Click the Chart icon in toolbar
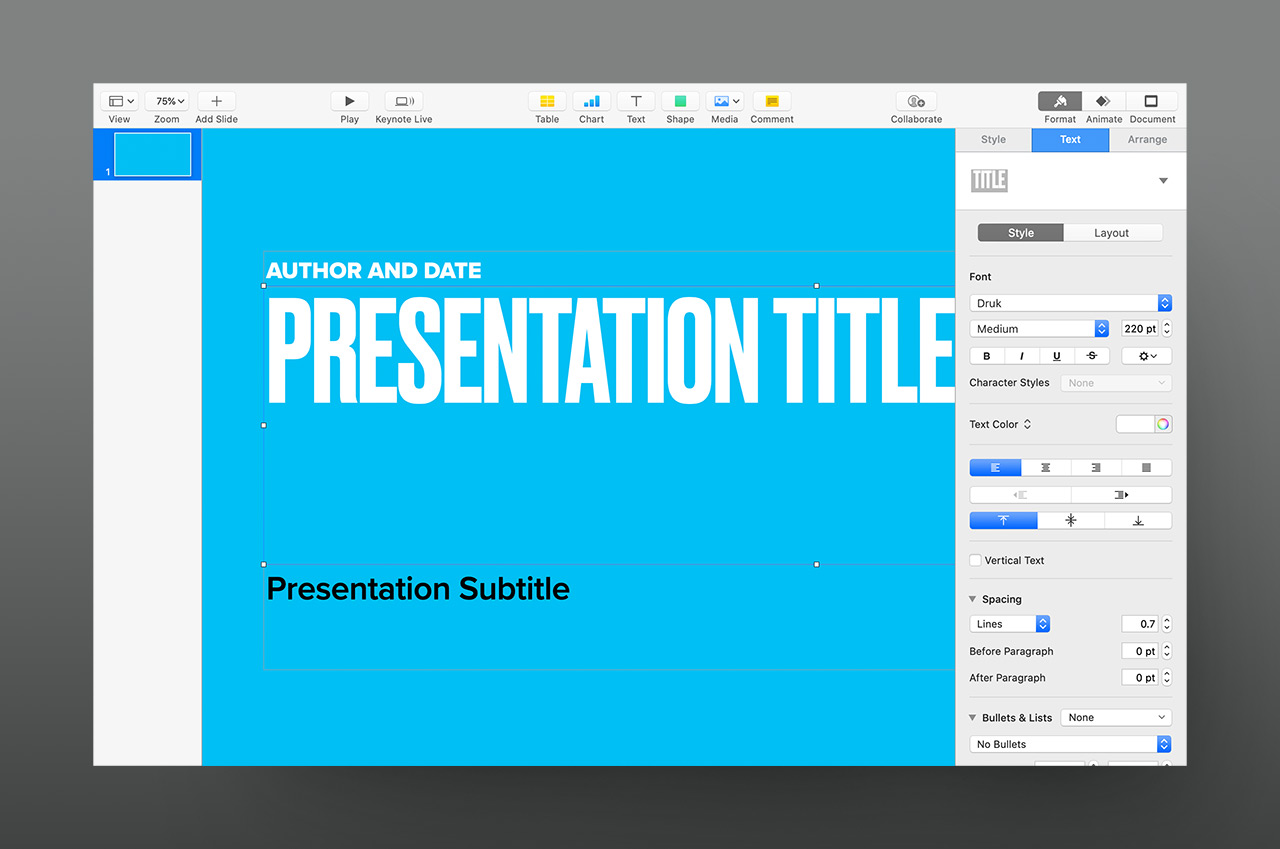Screen dimensions: 1280x849 click(x=591, y=101)
